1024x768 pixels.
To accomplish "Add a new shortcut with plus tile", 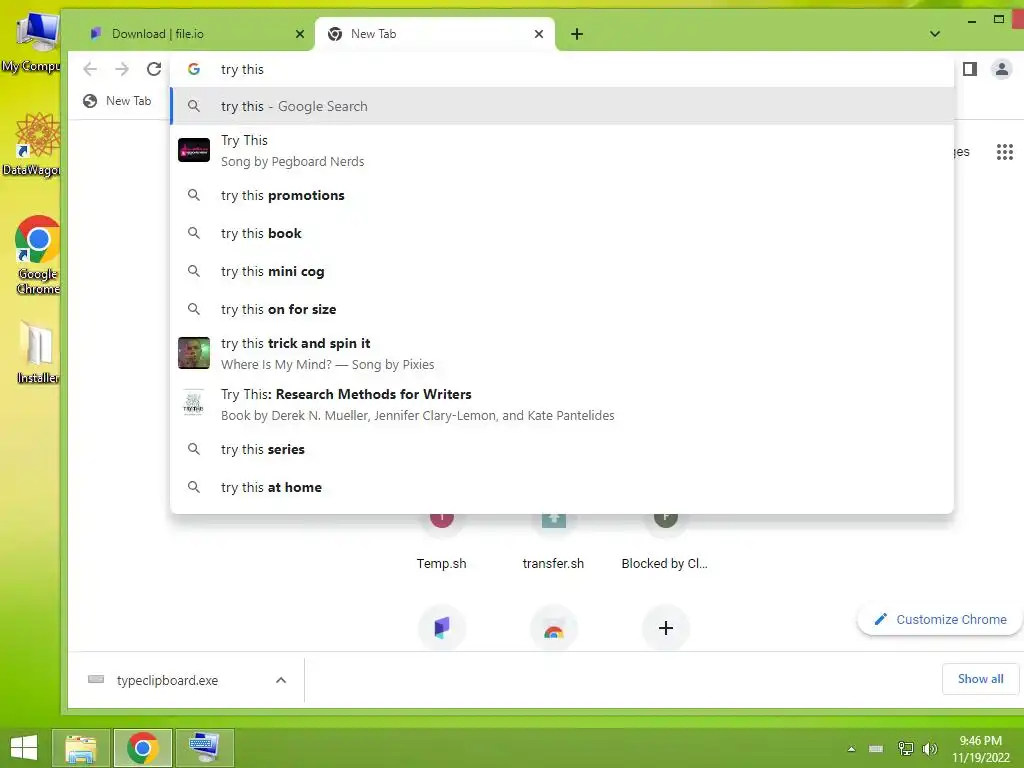I will [x=665, y=628].
